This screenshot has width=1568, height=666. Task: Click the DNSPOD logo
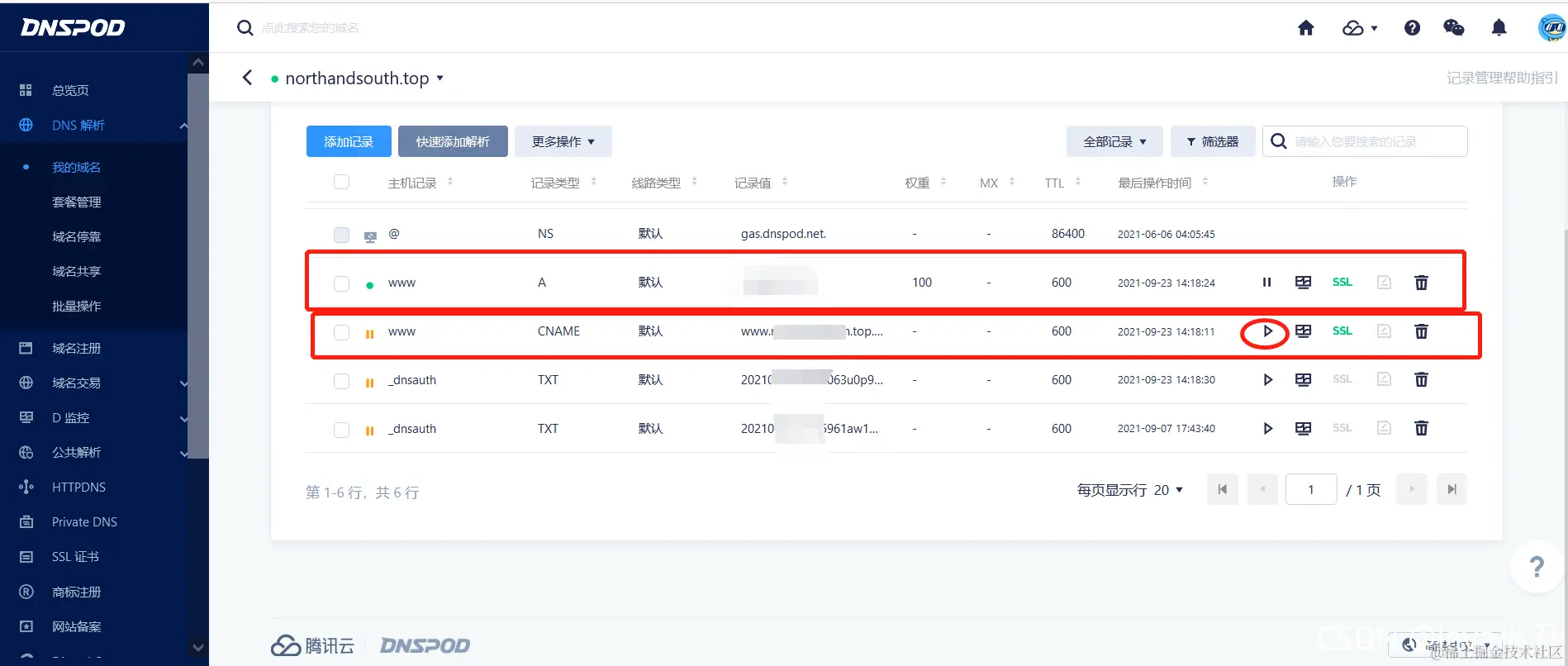pyautogui.click(x=73, y=27)
